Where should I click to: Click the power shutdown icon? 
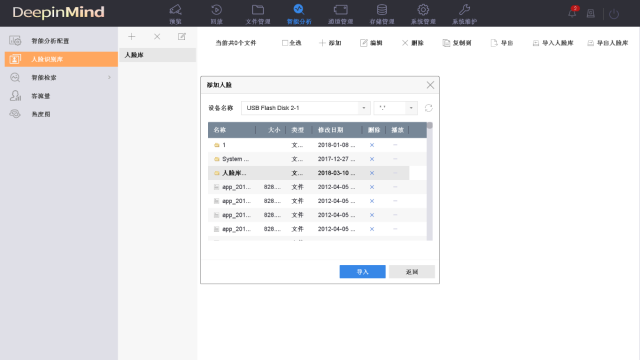tap(614, 14)
